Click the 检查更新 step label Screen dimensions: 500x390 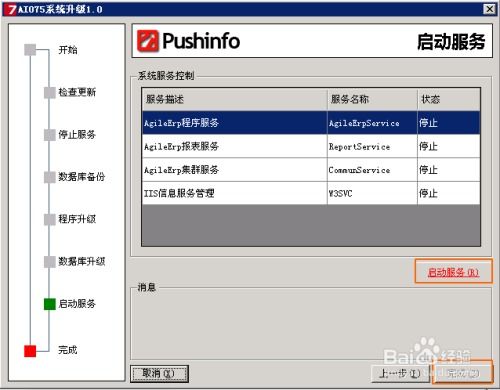77,92
